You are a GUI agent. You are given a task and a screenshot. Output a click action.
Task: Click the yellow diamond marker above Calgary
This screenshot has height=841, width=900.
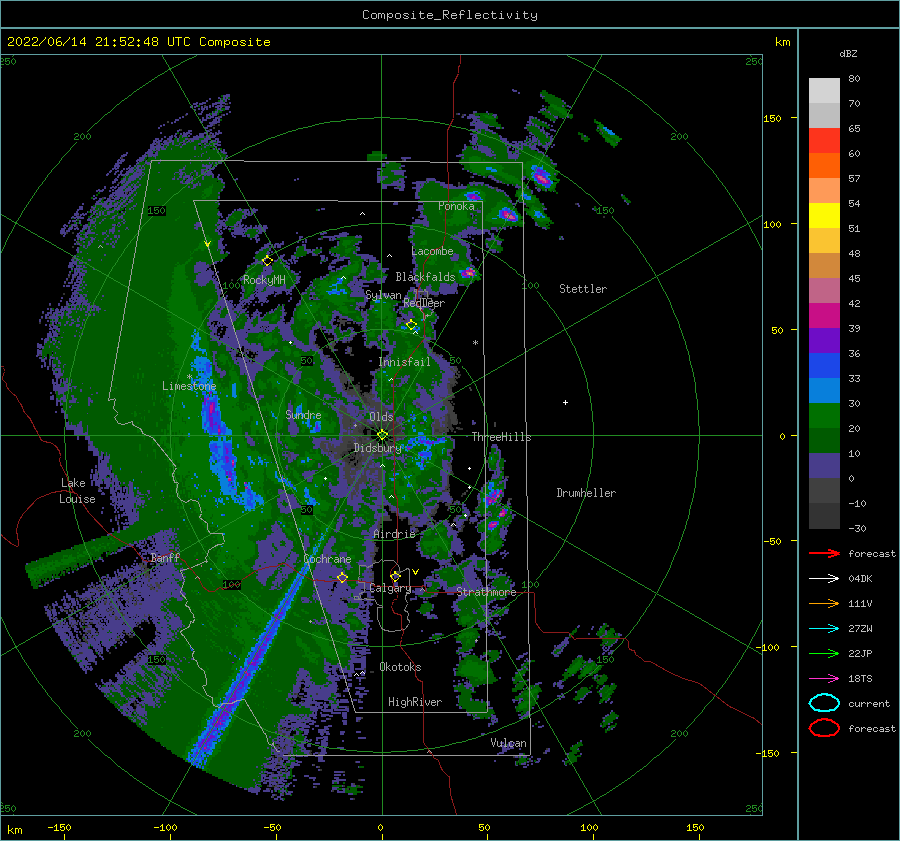395,576
